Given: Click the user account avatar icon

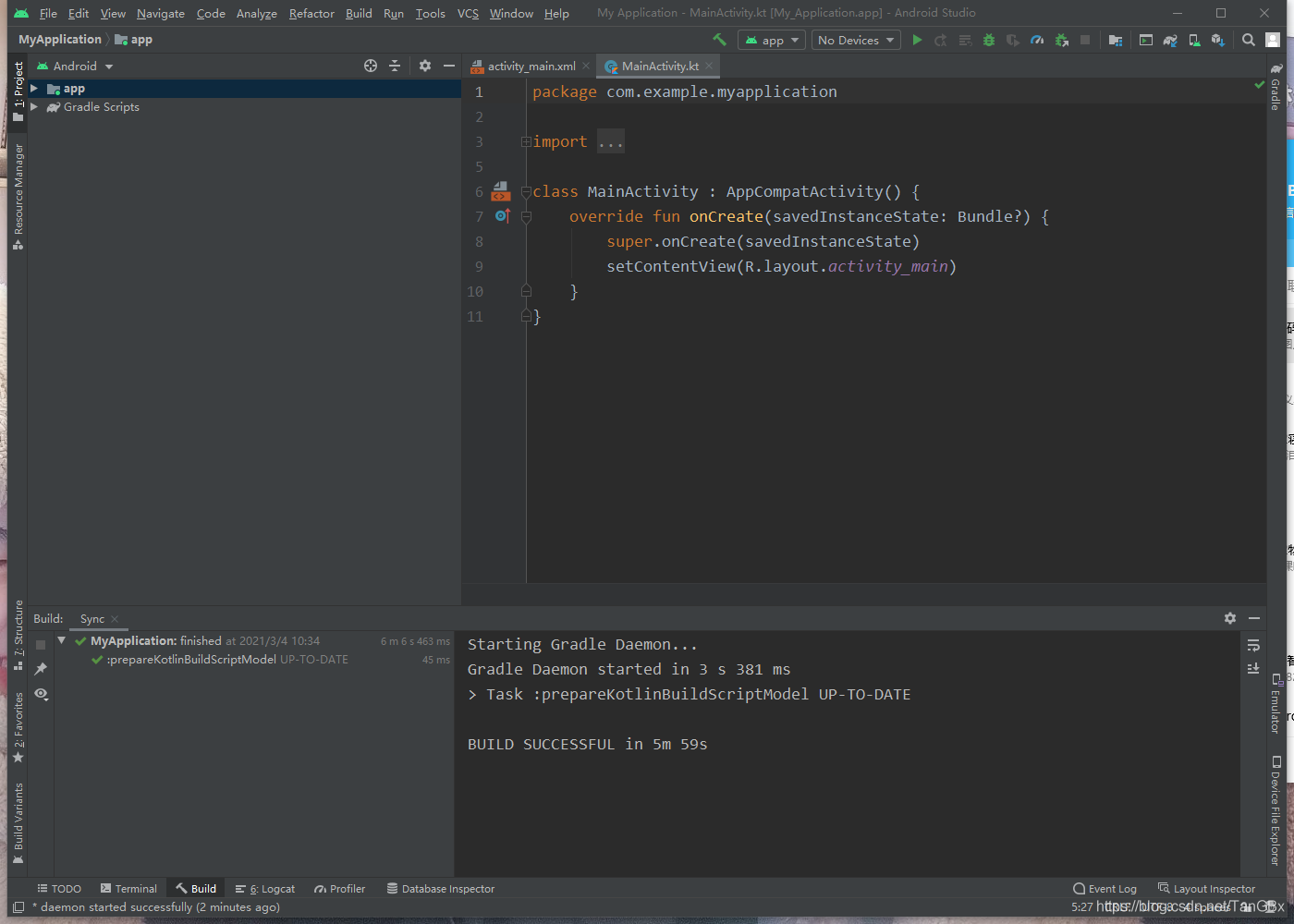Looking at the screenshot, I should [x=1273, y=40].
